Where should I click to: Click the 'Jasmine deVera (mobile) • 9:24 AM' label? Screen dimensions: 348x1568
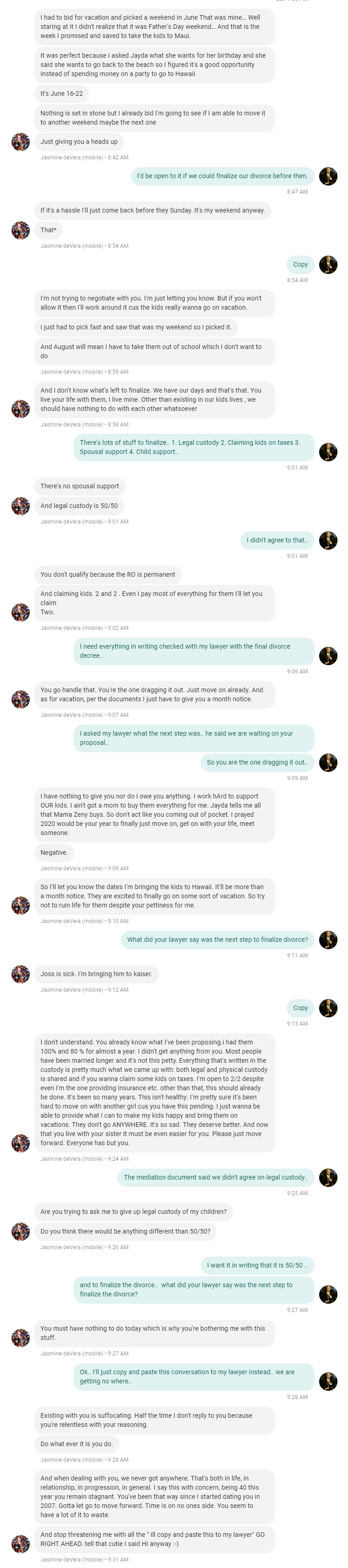85,1159
